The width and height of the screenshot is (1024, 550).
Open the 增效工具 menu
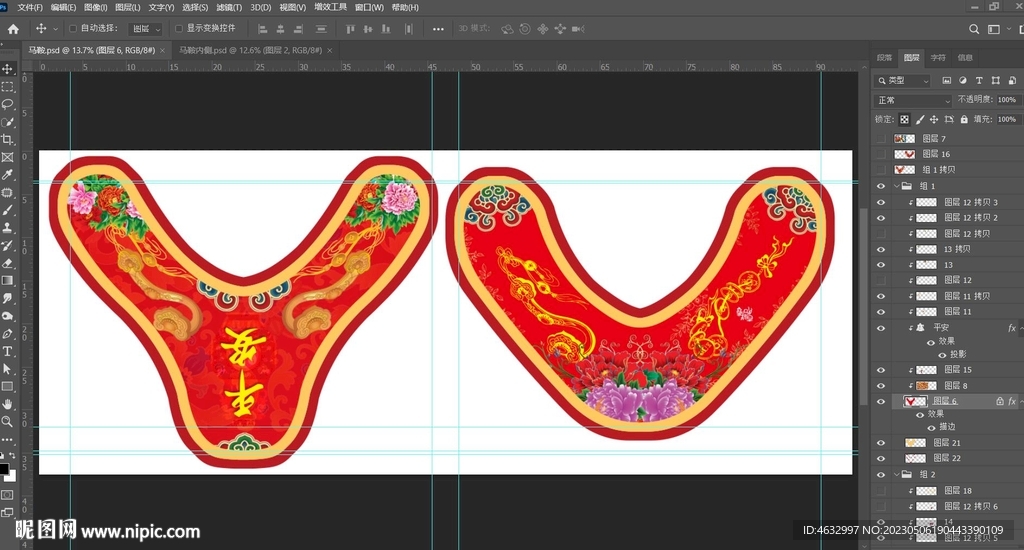[x=330, y=7]
